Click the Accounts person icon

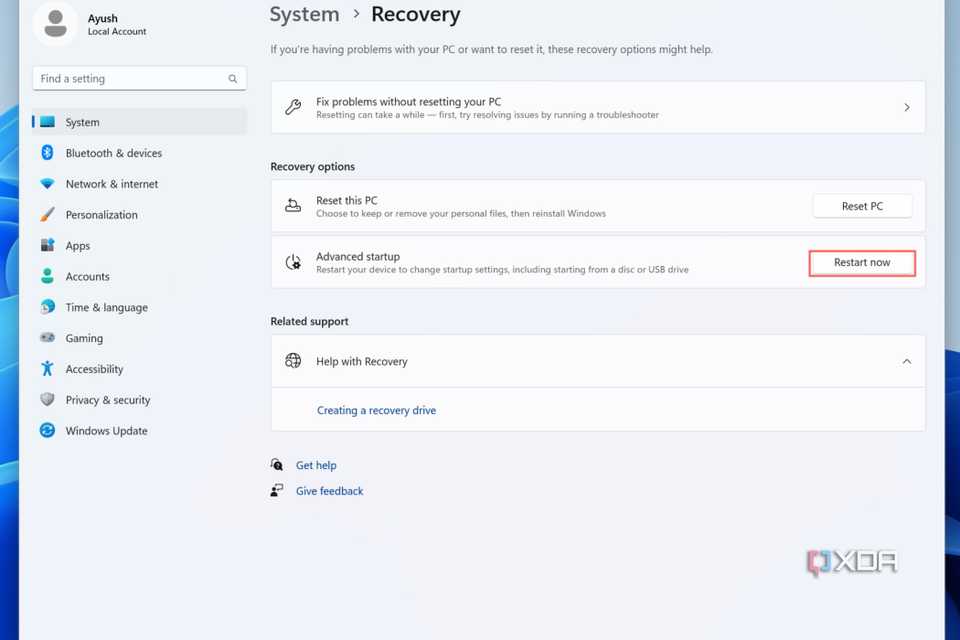click(47, 276)
